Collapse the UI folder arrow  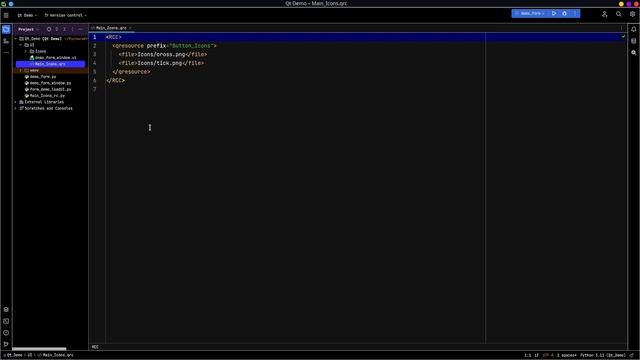[21, 45]
